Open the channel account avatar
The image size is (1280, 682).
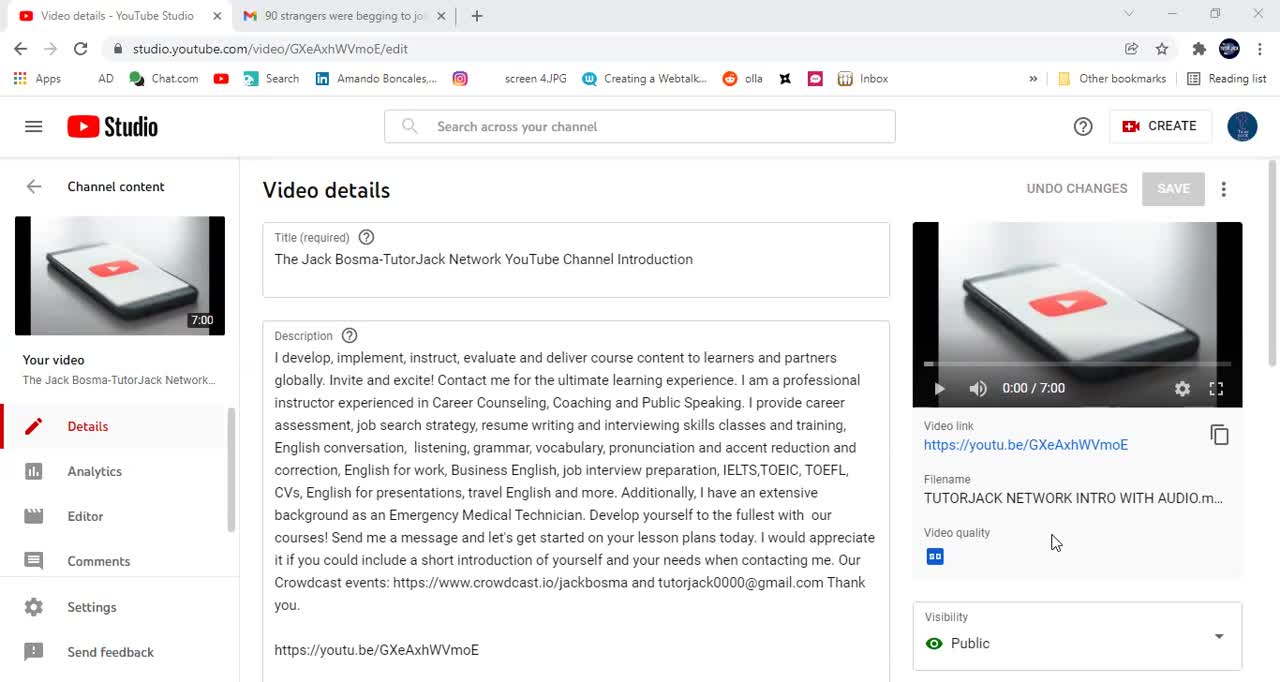[x=1242, y=126]
